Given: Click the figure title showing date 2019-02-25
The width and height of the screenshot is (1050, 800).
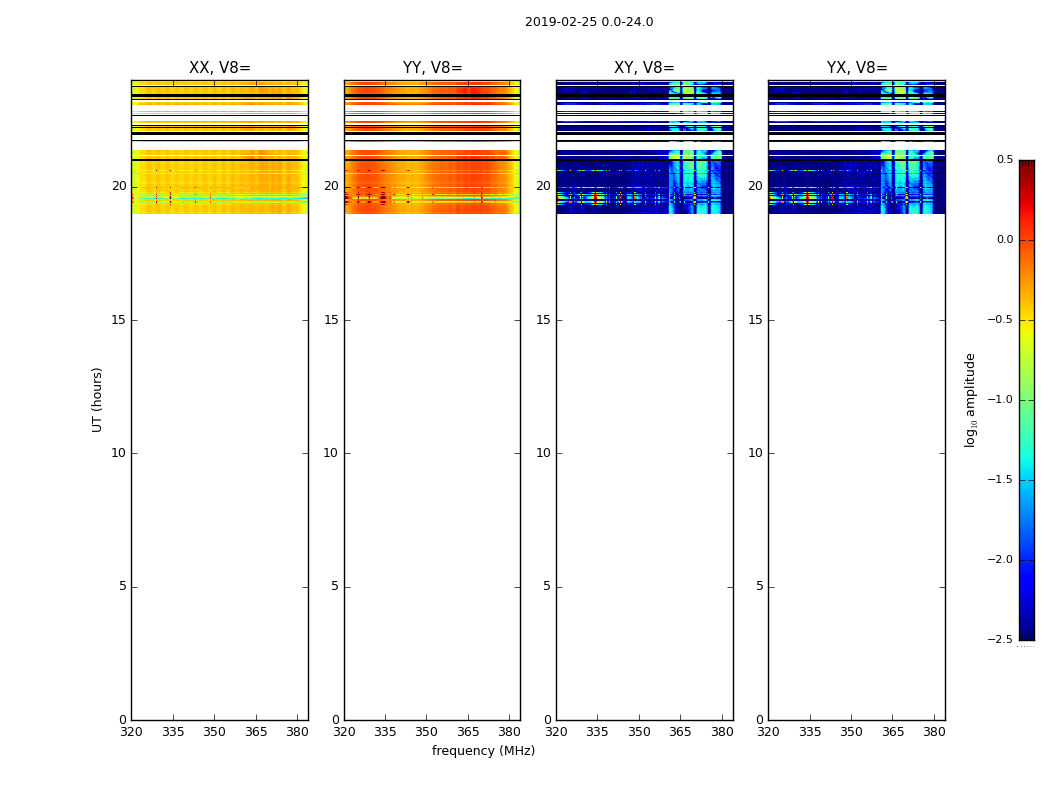Looking at the screenshot, I should tap(588, 22).
